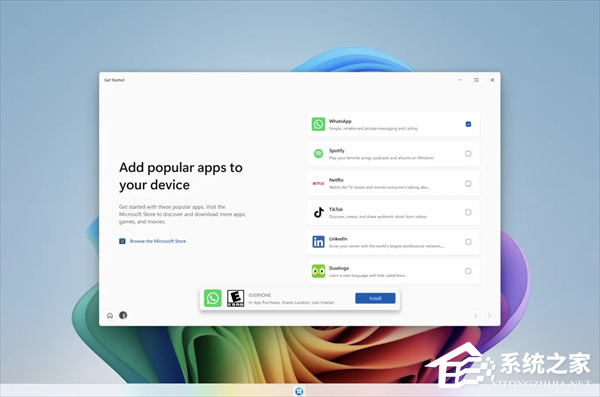The image size is (600, 397).
Task: Close the Get Started window
Action: tap(492, 80)
